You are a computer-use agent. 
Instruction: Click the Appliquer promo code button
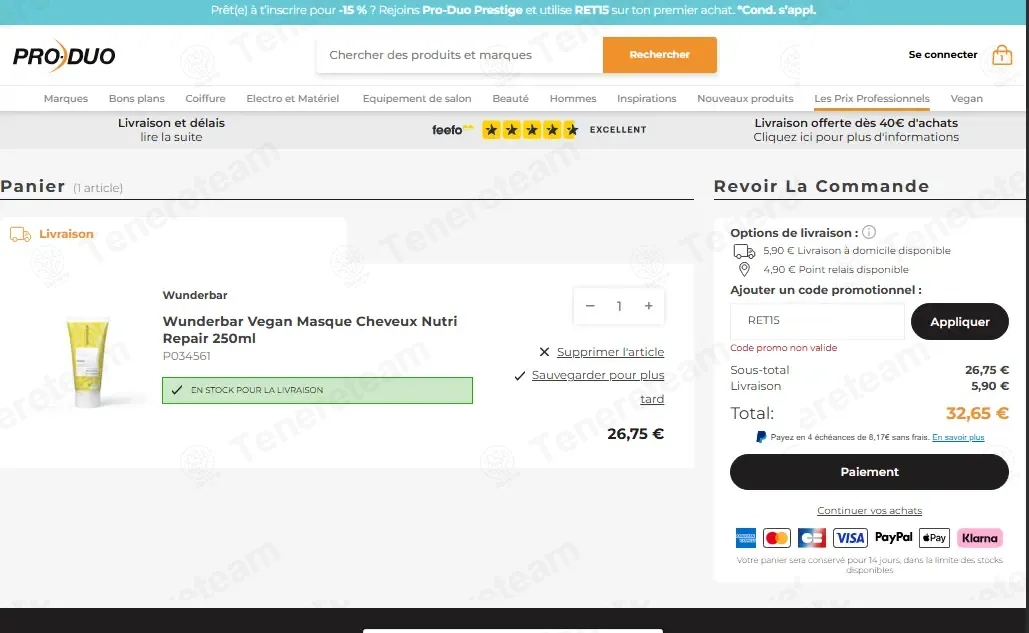[x=959, y=321]
